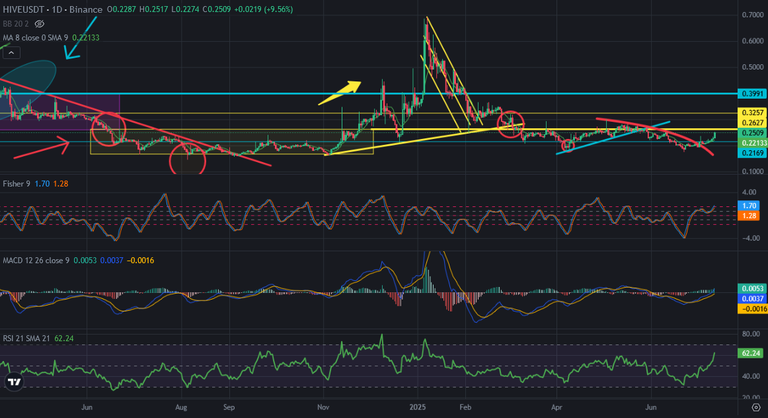This screenshot has width=768, height=418.
Task: Click the first Jun label on time axis
Action: coord(87,408)
